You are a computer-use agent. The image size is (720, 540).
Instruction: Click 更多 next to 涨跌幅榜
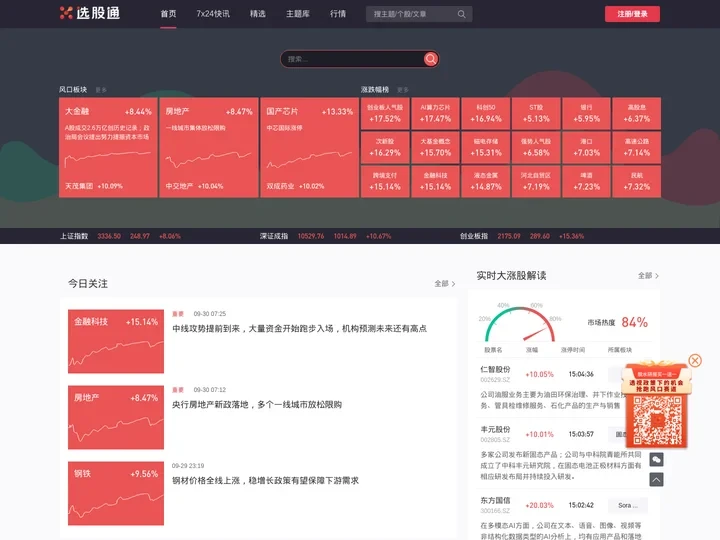(x=403, y=90)
